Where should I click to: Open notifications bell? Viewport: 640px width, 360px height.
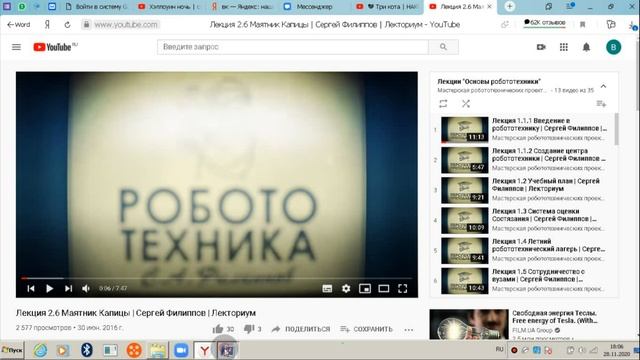pos(586,47)
